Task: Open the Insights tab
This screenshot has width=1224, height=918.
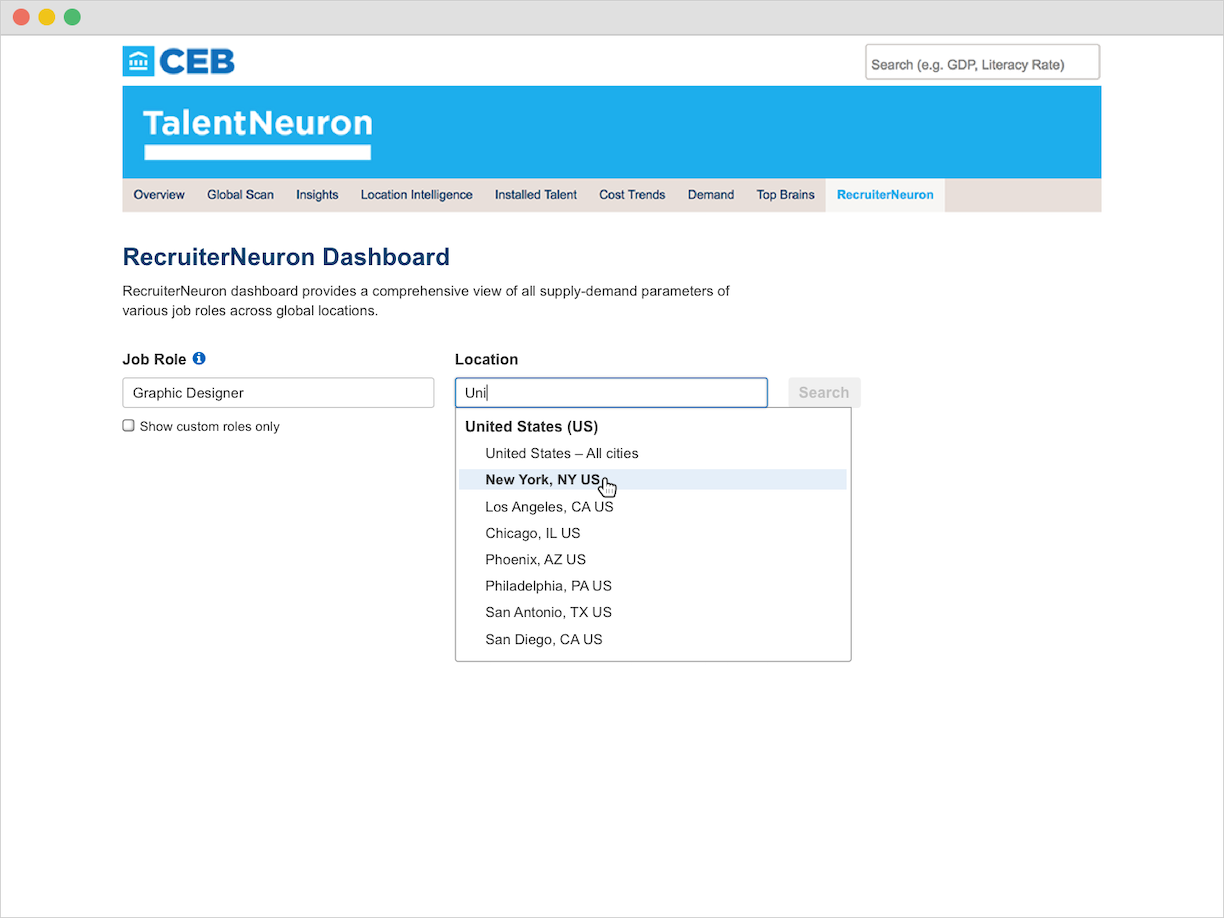Action: point(317,195)
